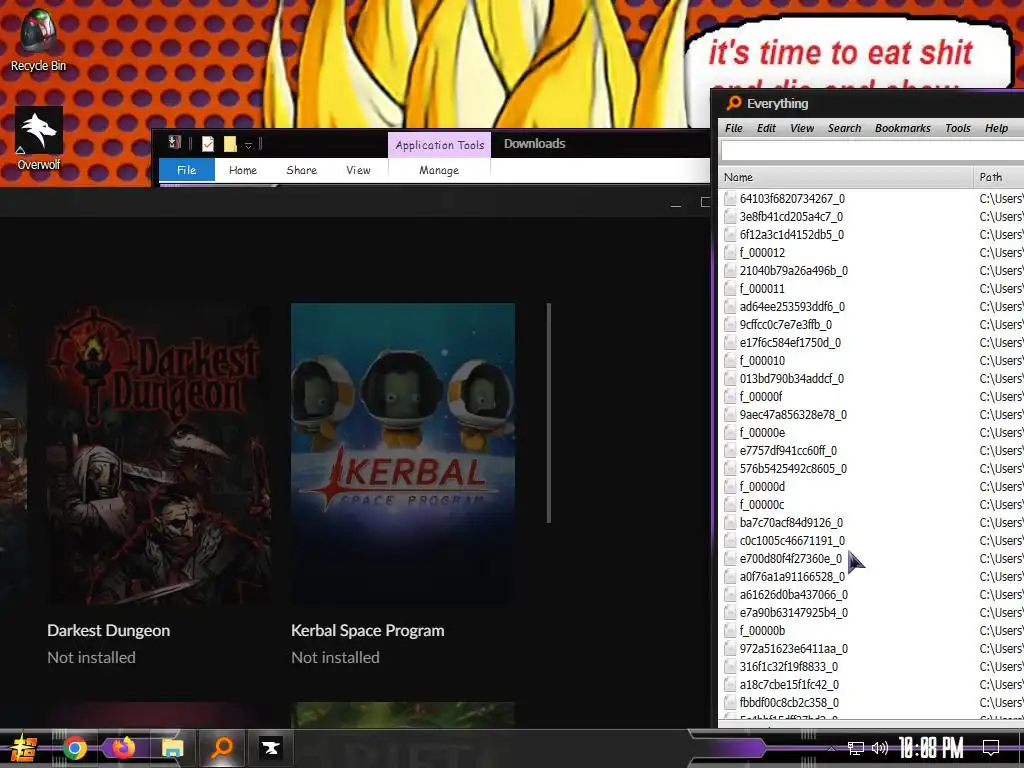Viewport: 1024px width, 768px height.
Task: Open Everything Tools menu
Action: click(x=958, y=128)
